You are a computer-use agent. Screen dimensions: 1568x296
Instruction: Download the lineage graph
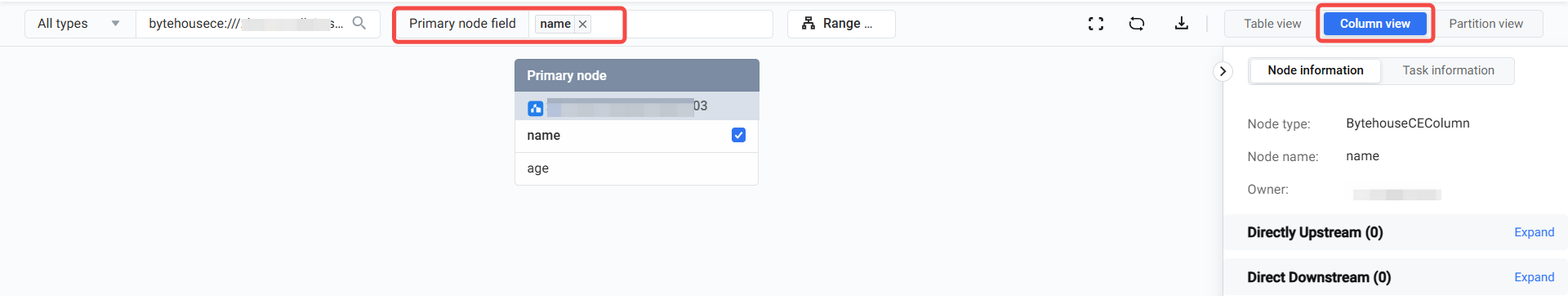pos(1182,24)
